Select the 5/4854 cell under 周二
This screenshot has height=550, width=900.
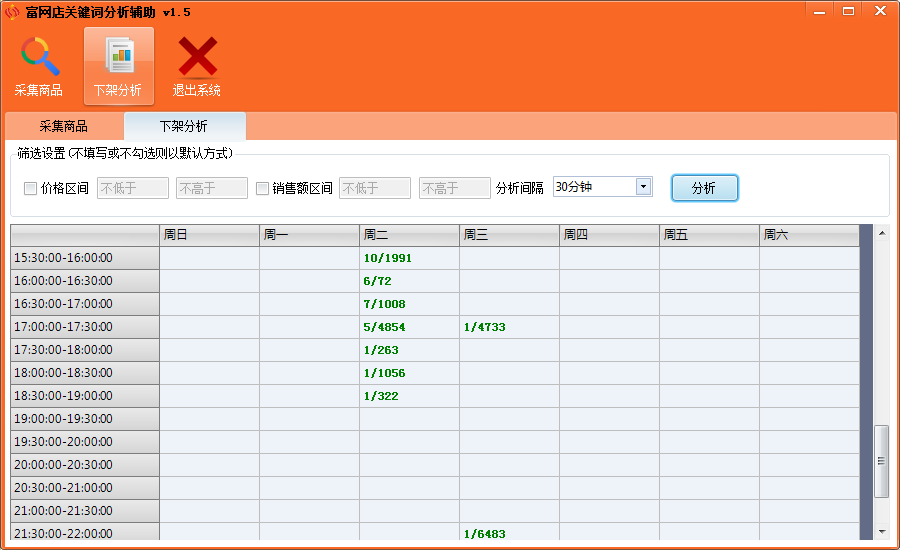click(409, 327)
